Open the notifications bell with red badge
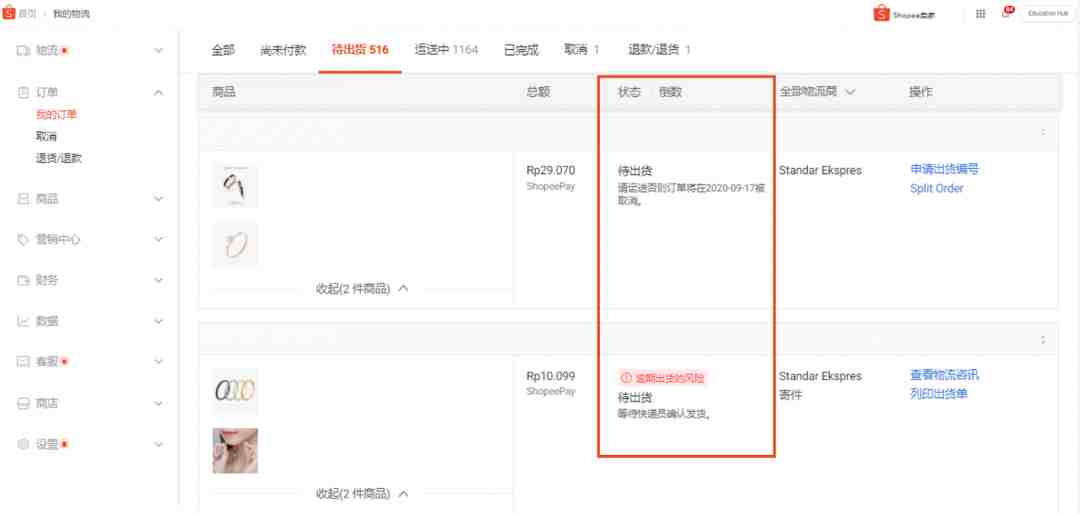Screen dimensions: 1080x513 [1006, 13]
